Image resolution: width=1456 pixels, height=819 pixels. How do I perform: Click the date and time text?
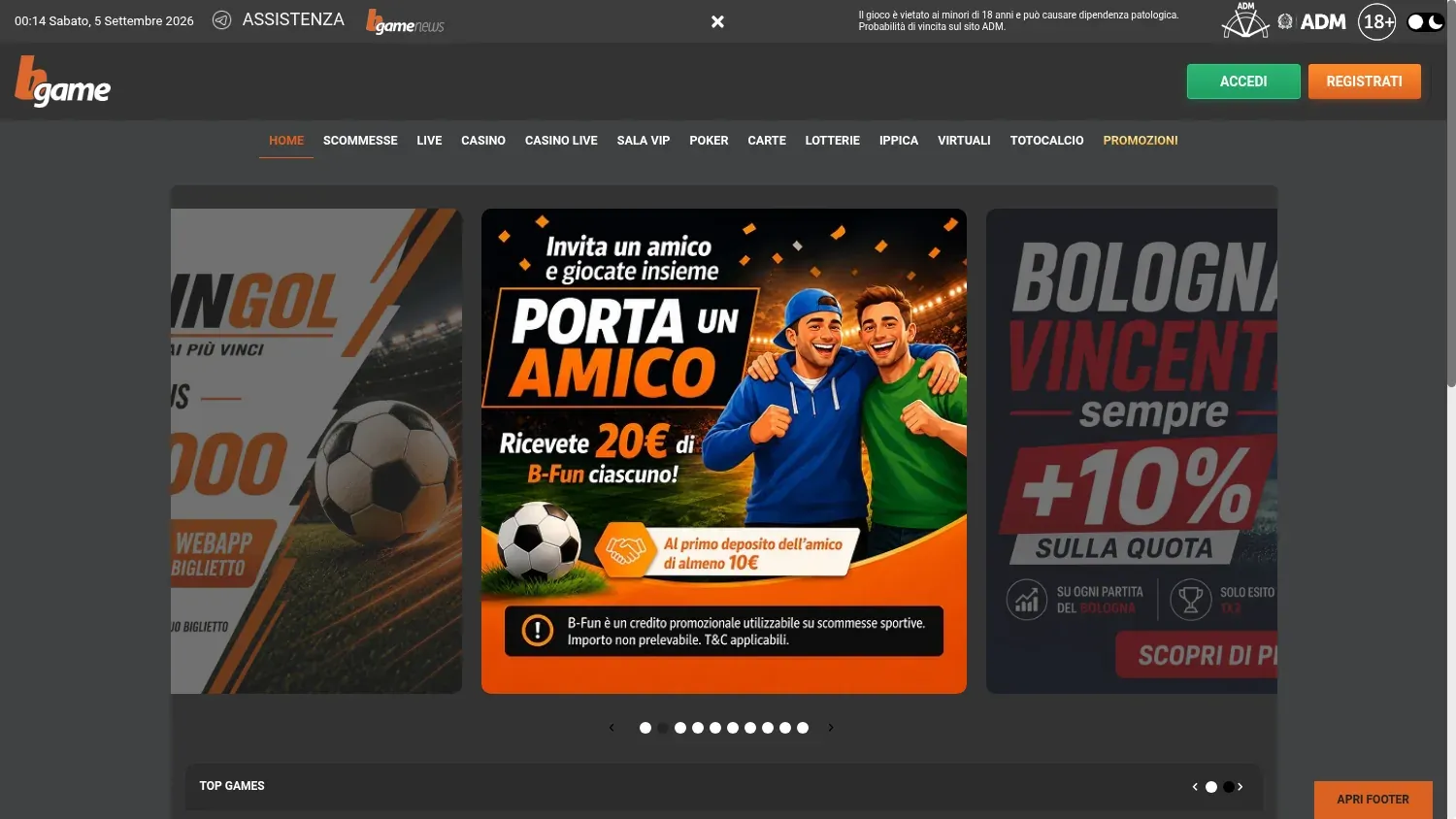click(104, 20)
